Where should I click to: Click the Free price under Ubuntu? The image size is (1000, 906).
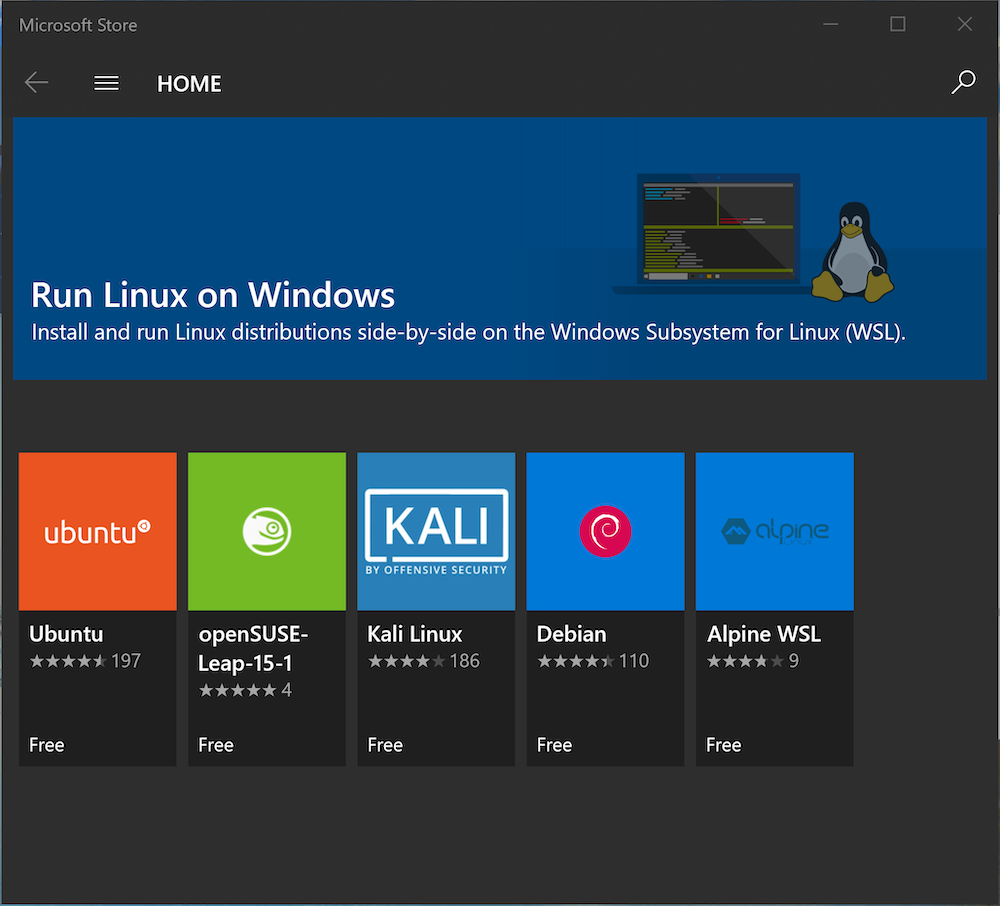pos(47,745)
